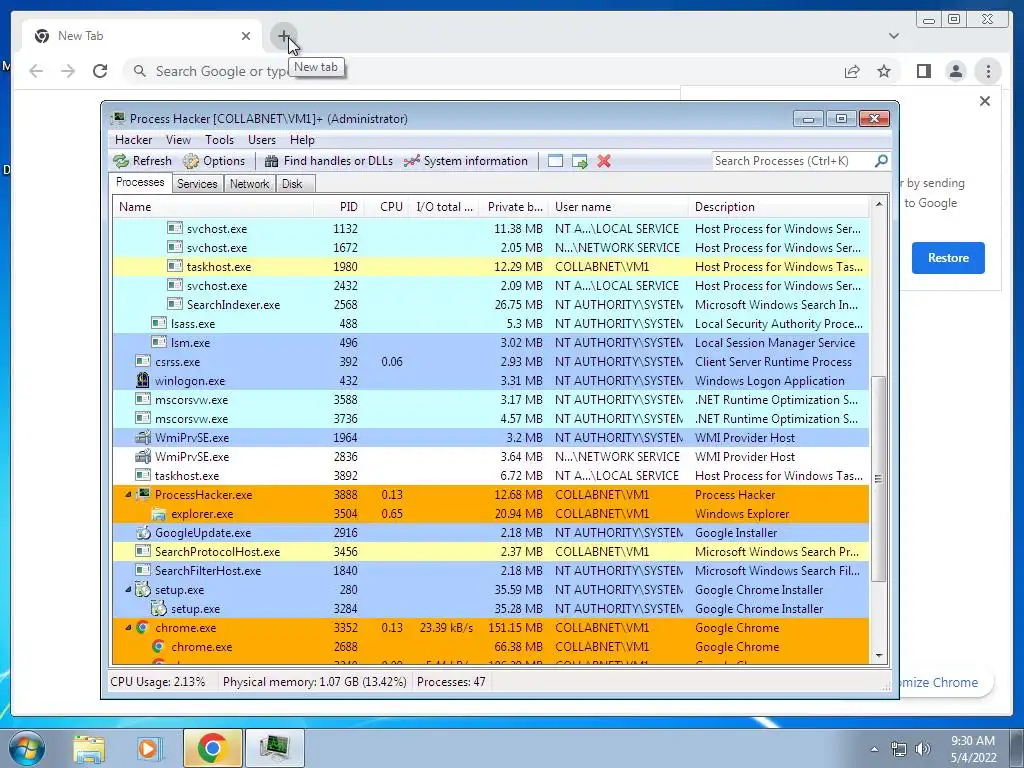Select the Processes tab
This screenshot has height=768, width=1024.
[140, 183]
